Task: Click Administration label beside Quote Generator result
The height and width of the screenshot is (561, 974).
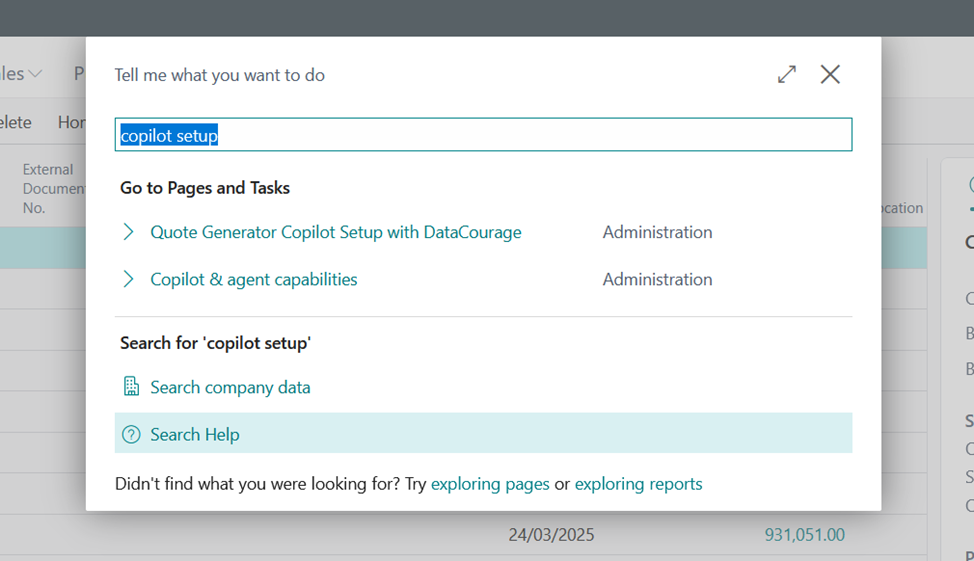Action: tap(657, 232)
